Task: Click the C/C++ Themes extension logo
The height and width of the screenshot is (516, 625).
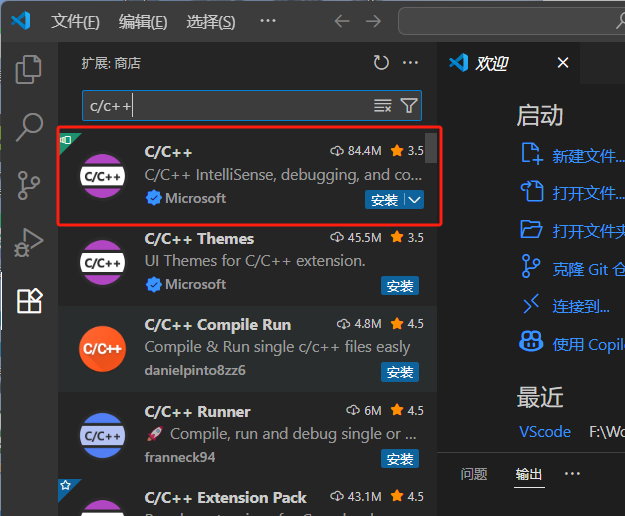Action: (102, 262)
